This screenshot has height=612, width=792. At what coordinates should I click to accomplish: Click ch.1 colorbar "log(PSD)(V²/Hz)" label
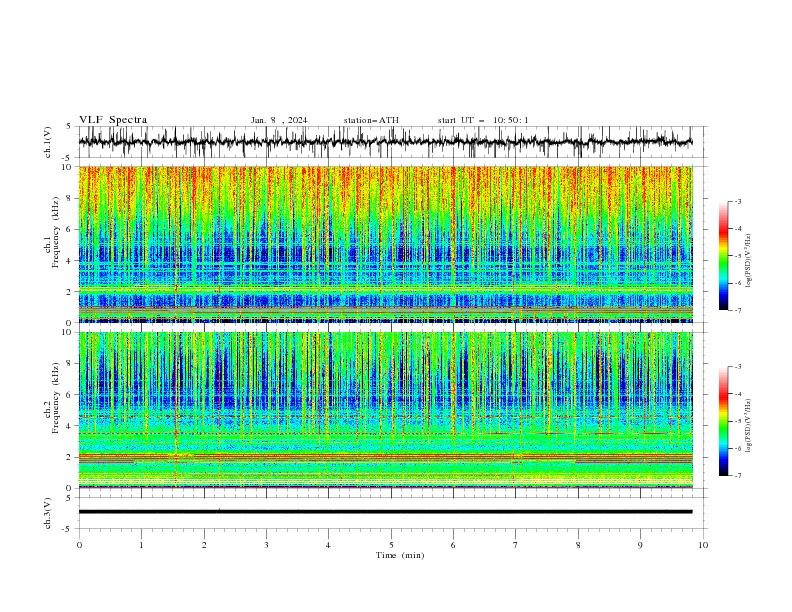[x=748, y=261]
